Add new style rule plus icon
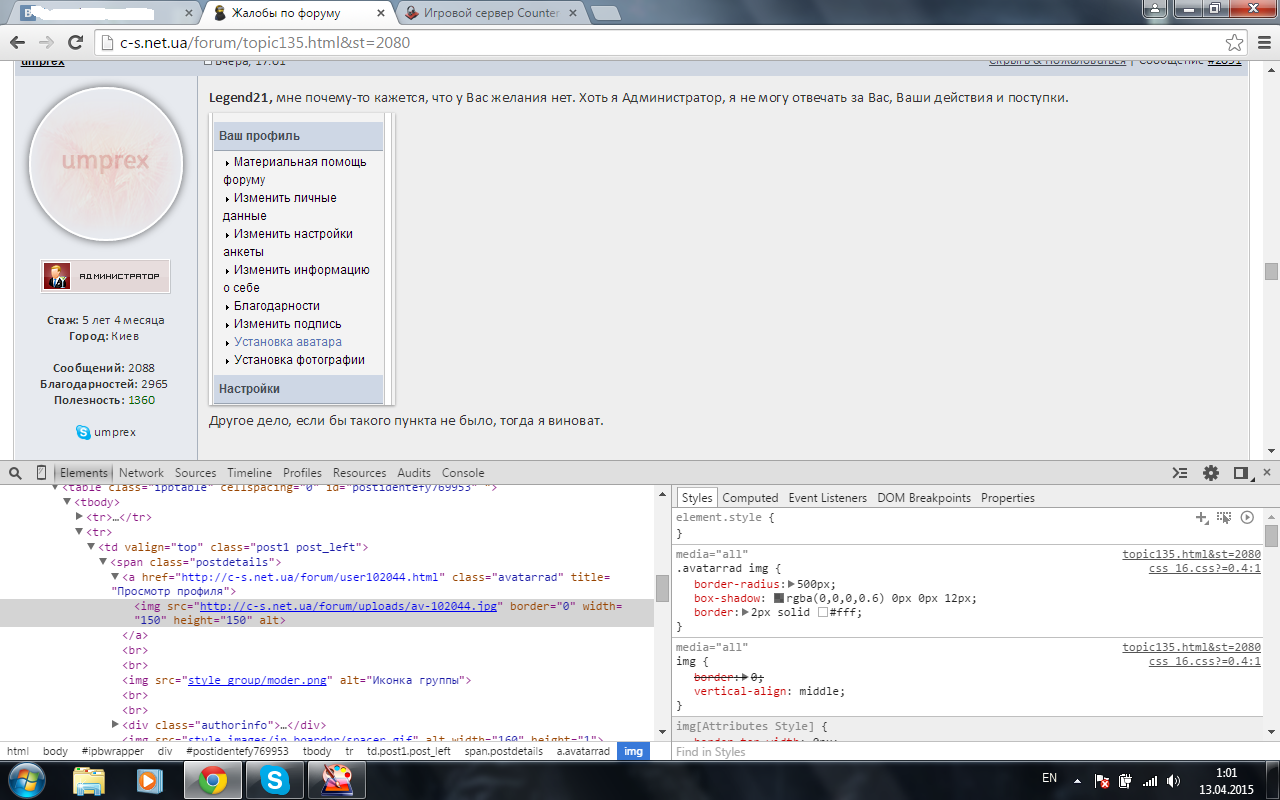This screenshot has height=800, width=1280. pos(1202,517)
